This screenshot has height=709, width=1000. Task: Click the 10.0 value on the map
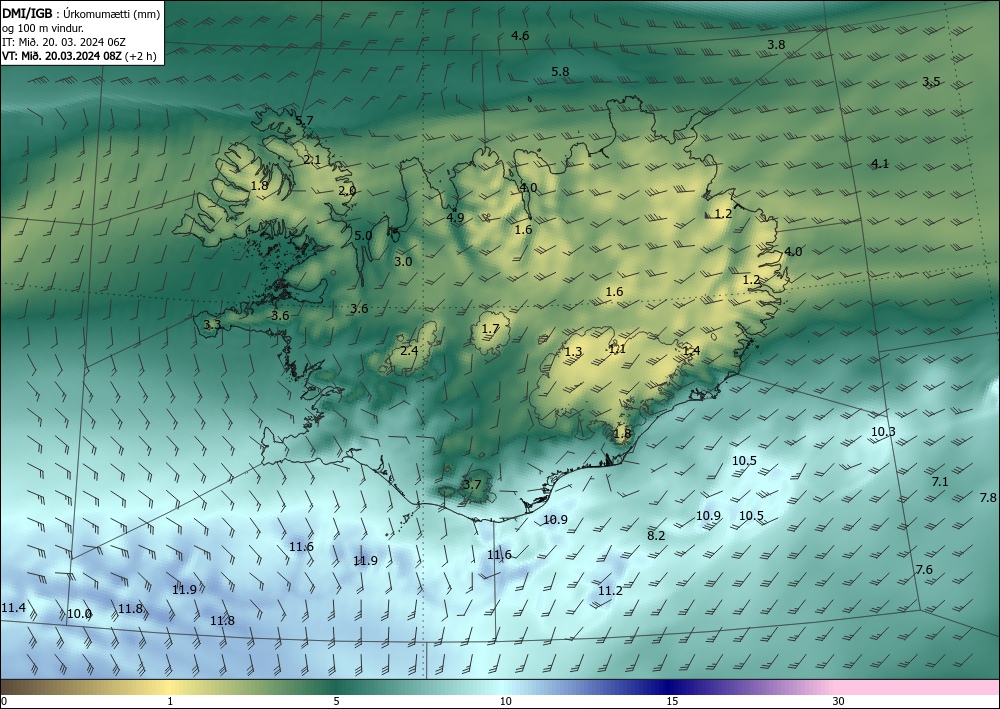(x=80, y=613)
